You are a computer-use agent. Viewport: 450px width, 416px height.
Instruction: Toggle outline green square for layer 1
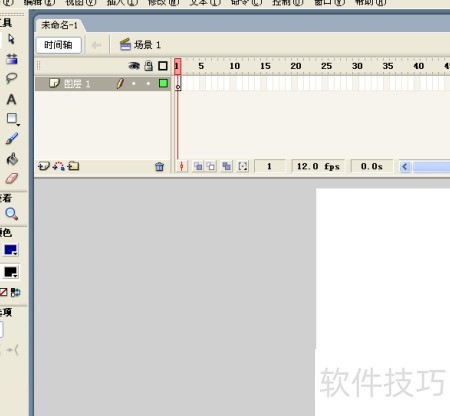(x=163, y=83)
